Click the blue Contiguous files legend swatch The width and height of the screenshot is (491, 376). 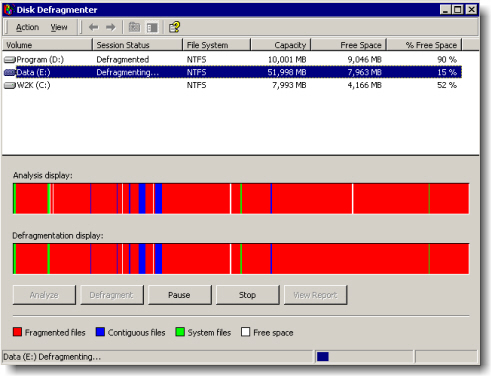(100, 332)
